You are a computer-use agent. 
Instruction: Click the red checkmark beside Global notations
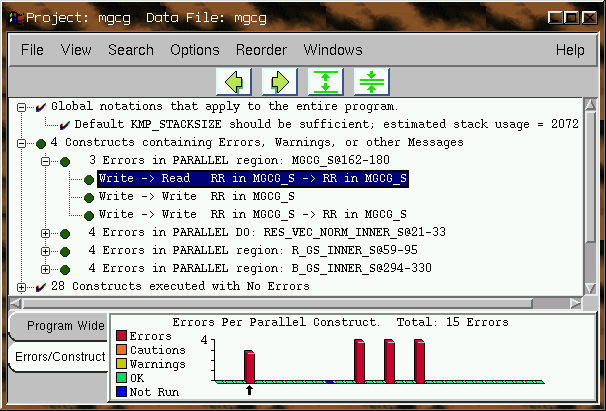tap(40, 107)
